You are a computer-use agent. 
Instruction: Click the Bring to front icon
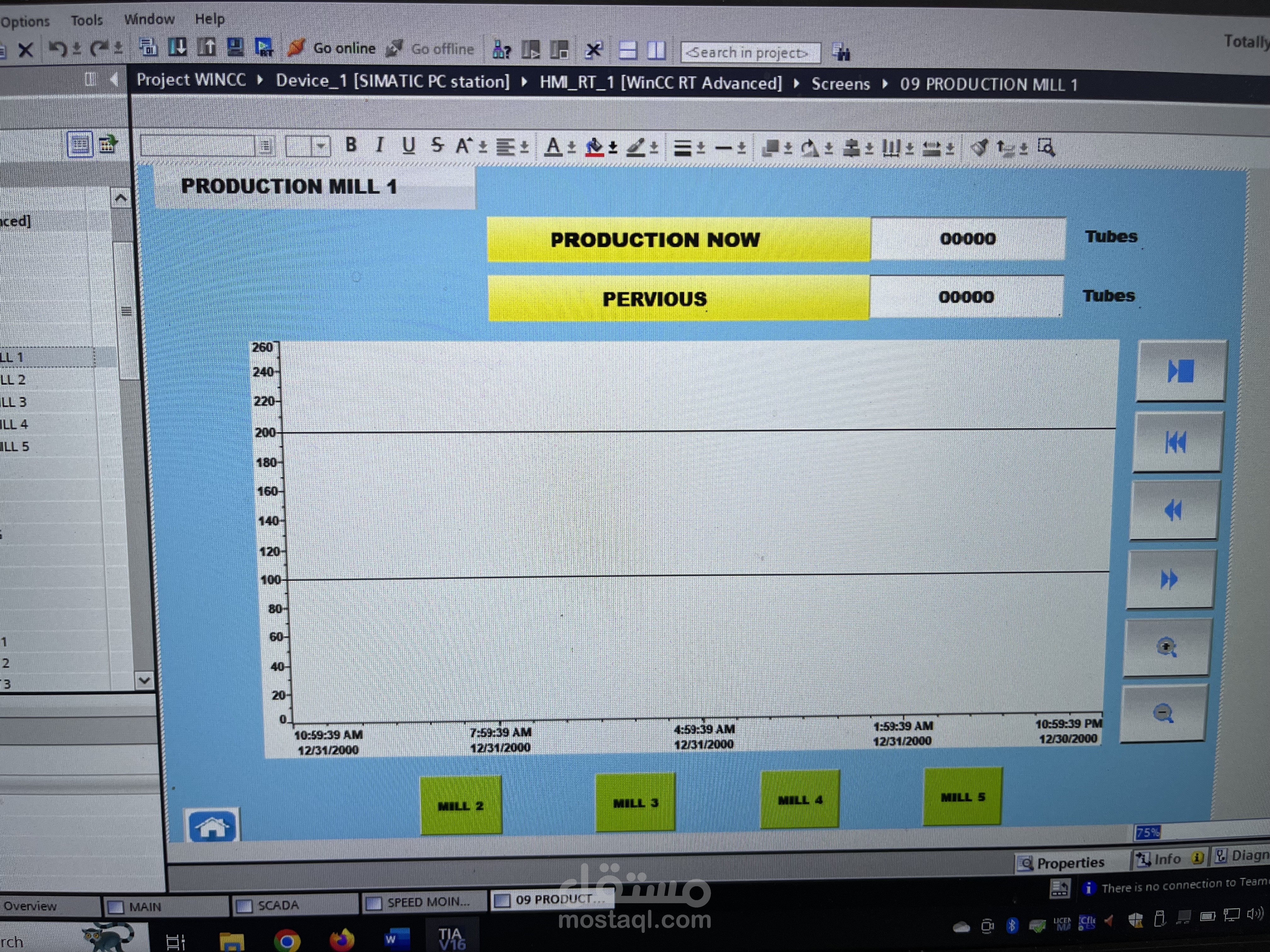(x=770, y=148)
